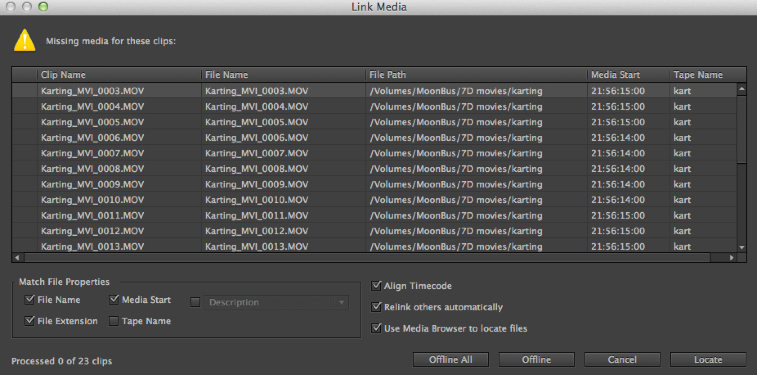Viewport: 757px width, 375px height.
Task: Click the file path of Karting_MVI_0003.MOV
Action: pos(456,91)
